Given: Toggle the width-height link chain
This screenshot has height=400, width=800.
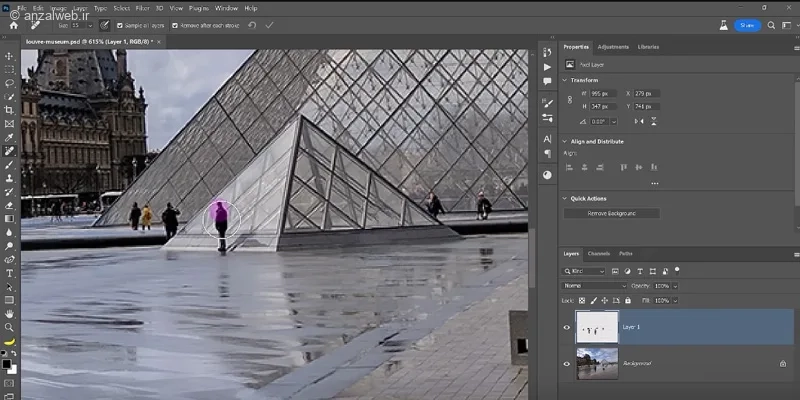Looking at the screenshot, I should click(570, 100).
